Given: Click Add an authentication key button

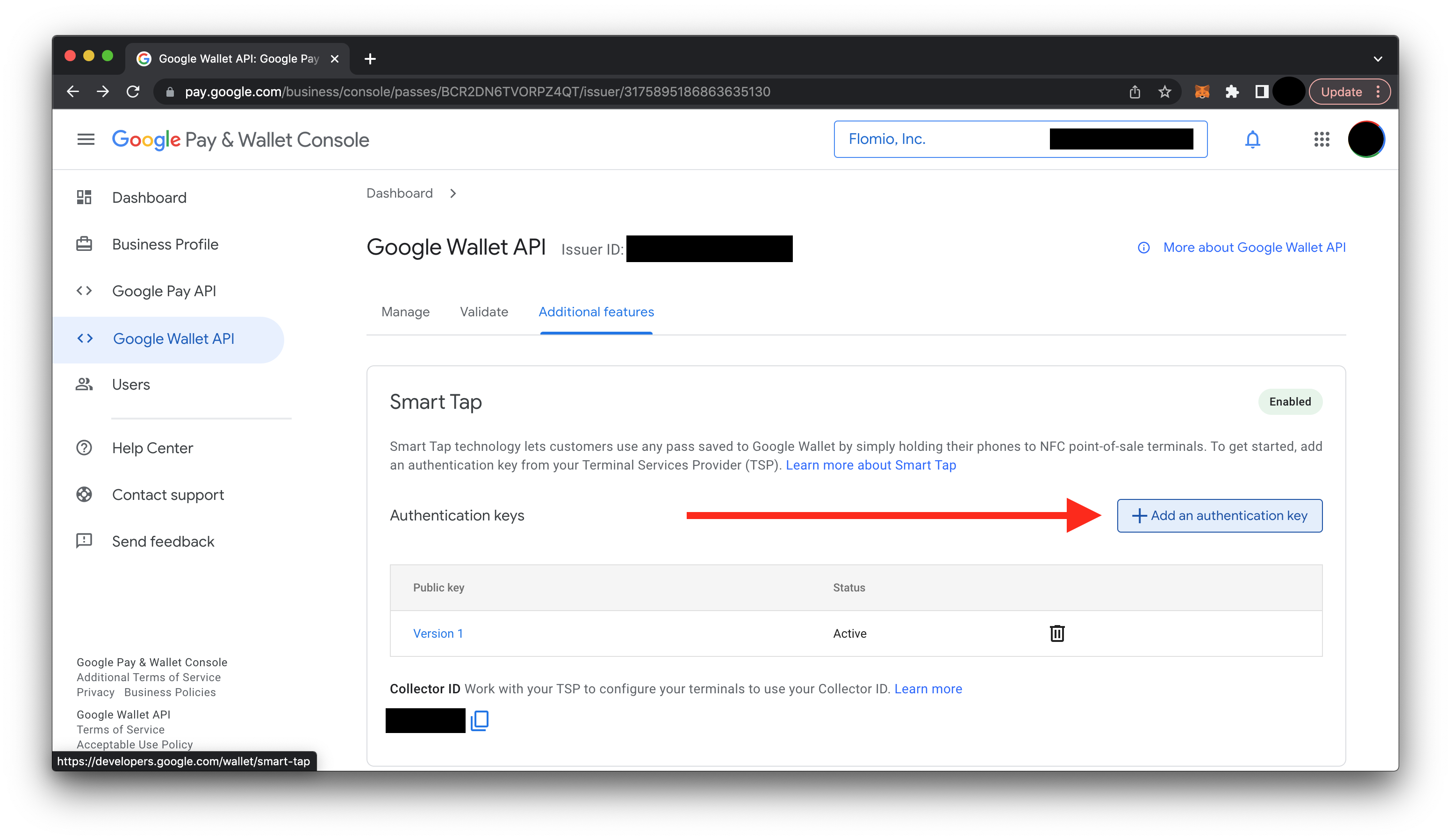Looking at the screenshot, I should [1219, 515].
